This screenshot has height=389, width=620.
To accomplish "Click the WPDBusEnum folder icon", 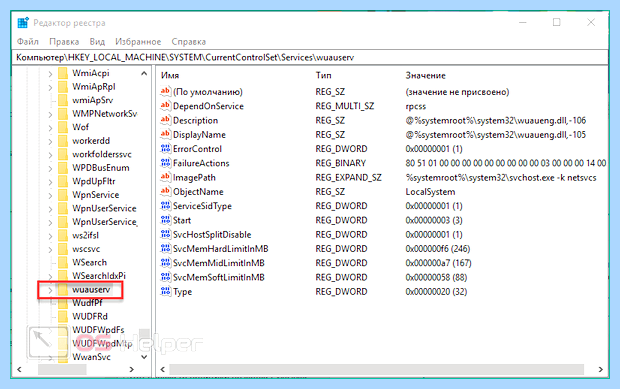I will click(63, 168).
